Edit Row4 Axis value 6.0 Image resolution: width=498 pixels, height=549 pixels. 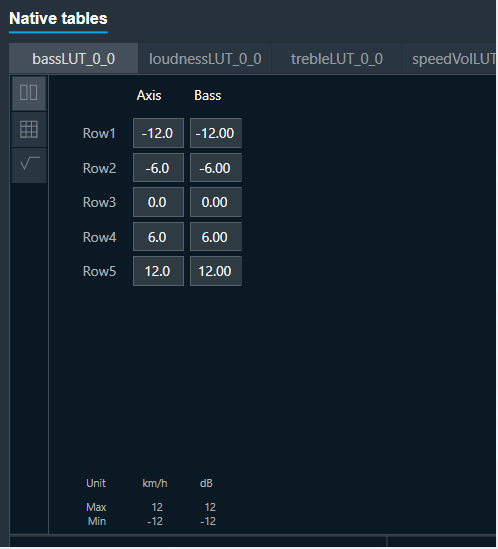coord(158,237)
